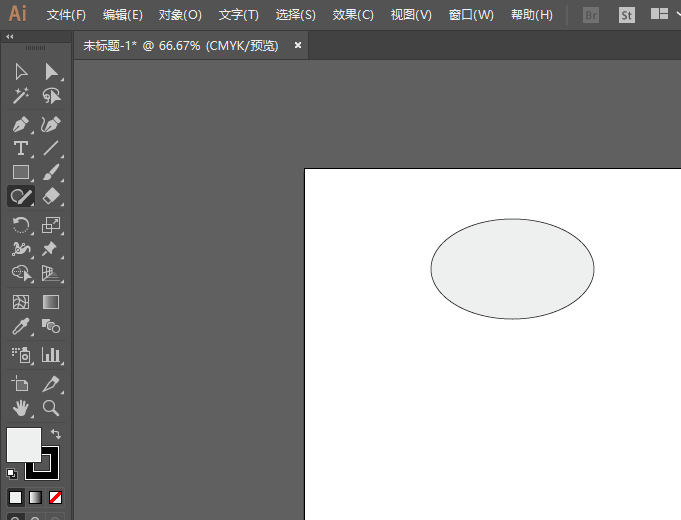Select the Type tool
681x520 pixels.
pos(20,148)
